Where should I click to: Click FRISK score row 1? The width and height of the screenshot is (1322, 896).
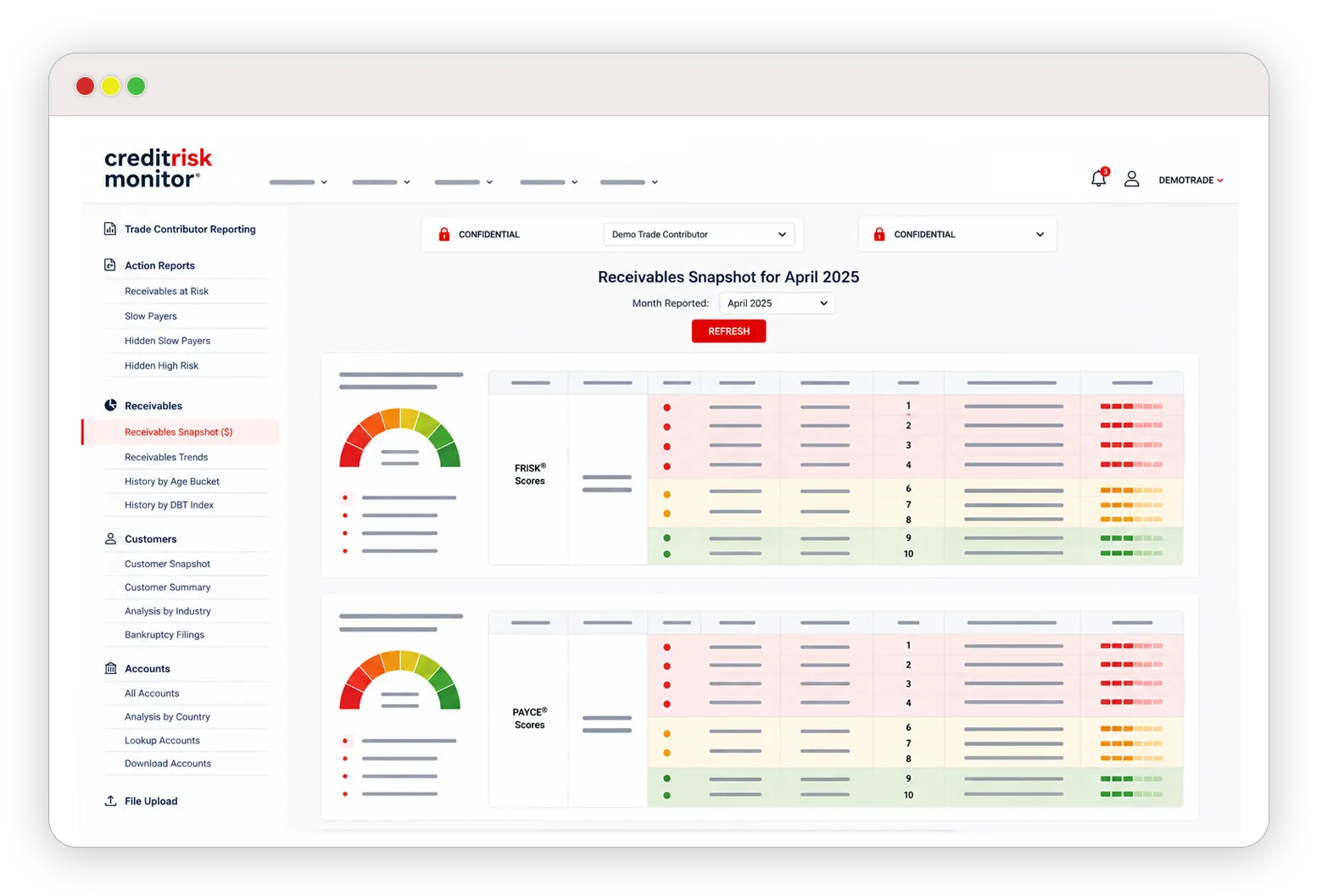point(915,407)
